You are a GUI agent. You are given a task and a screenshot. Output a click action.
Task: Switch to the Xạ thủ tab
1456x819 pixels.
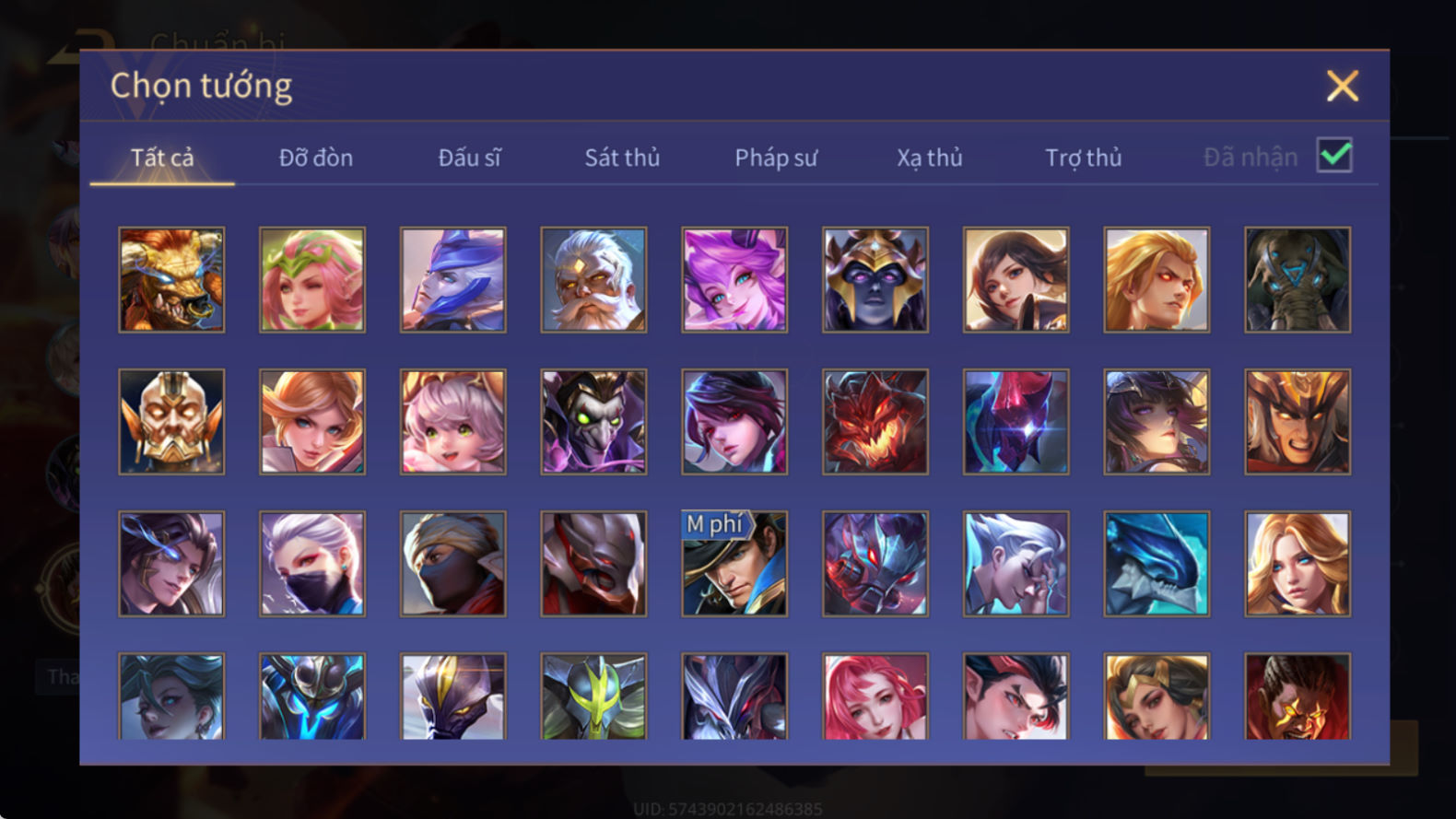(x=930, y=158)
